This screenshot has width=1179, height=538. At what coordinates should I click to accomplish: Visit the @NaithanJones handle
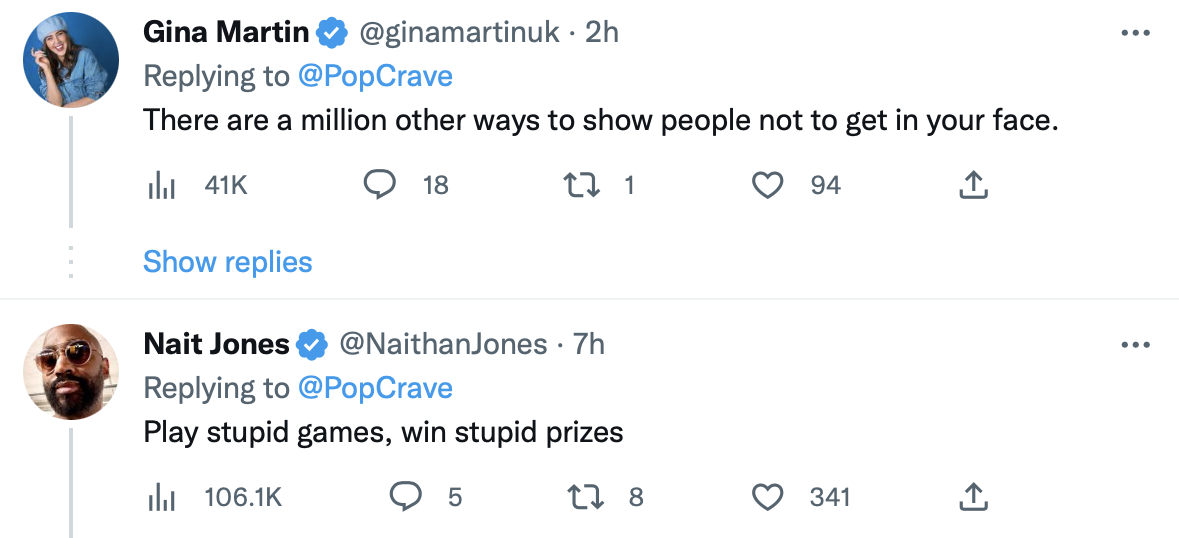tap(443, 345)
